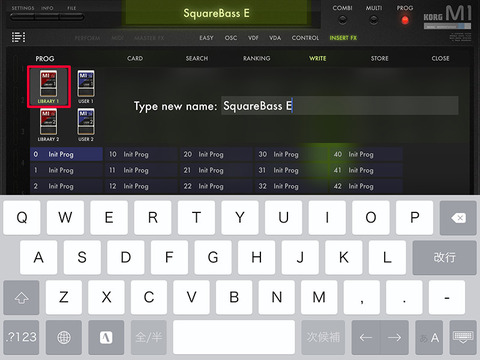Image resolution: width=480 pixels, height=360 pixels.
Task: Tap the return (改行) key
Action: pos(444,257)
